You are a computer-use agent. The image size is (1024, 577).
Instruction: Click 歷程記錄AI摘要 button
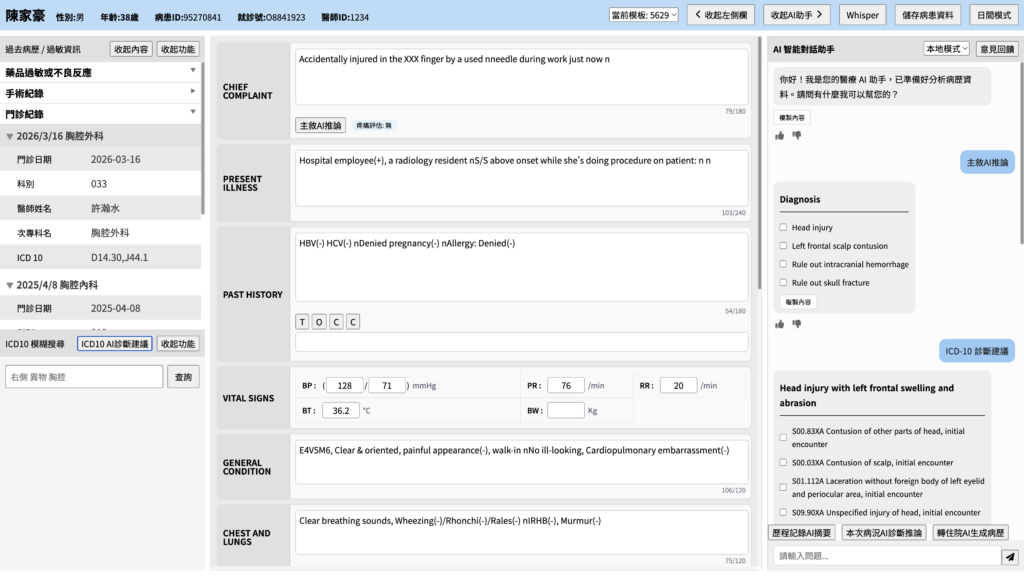tap(802, 533)
